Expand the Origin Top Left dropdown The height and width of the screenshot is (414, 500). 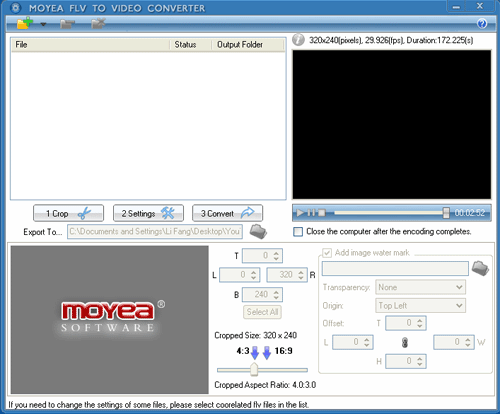tap(420, 305)
